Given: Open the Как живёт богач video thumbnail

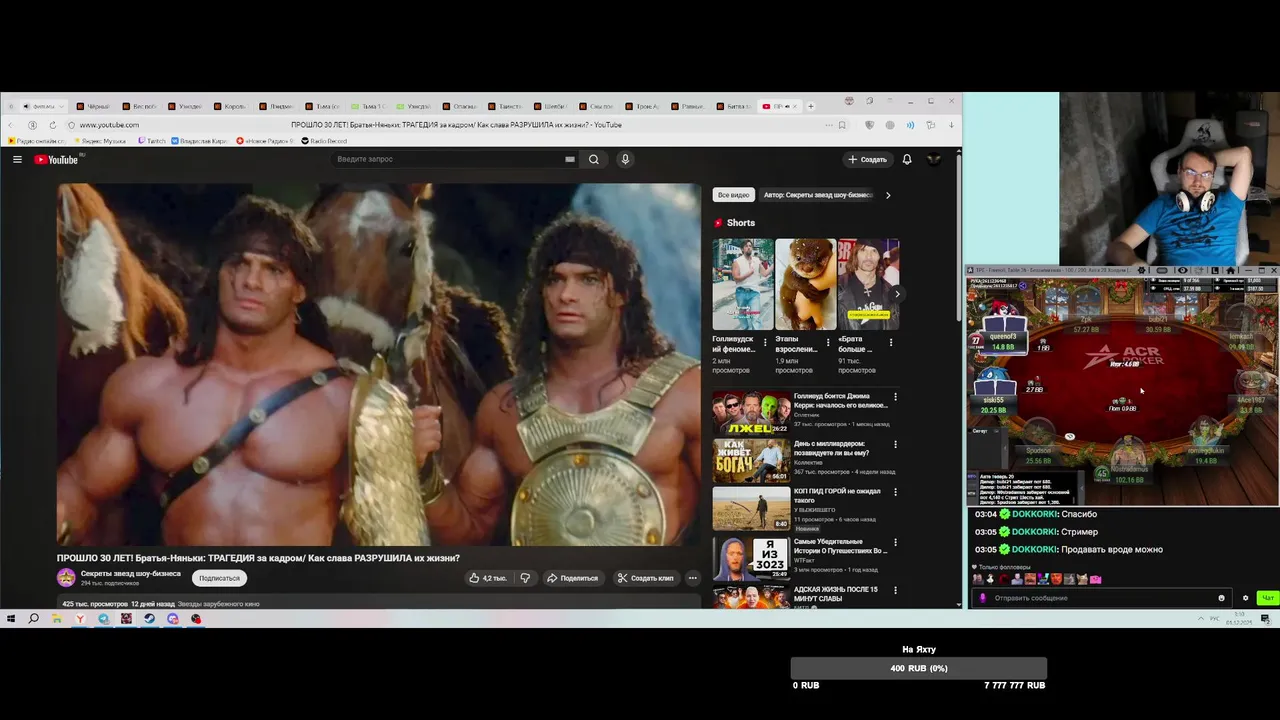Looking at the screenshot, I should [751, 460].
